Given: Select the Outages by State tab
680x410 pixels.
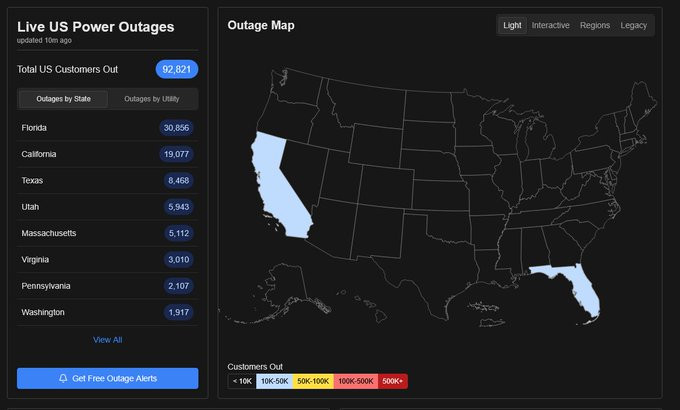Looking at the screenshot, I should click(x=63, y=99).
